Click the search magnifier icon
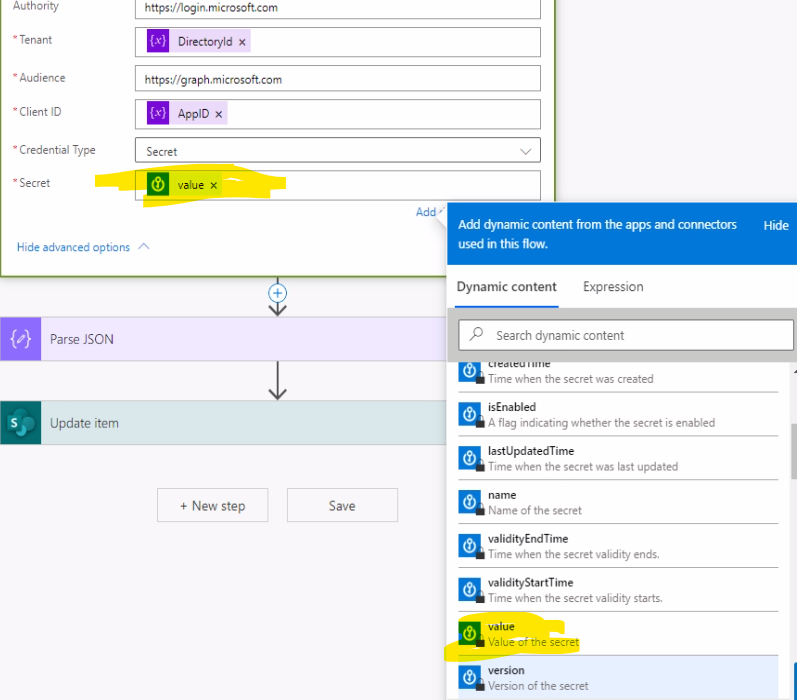 477,335
